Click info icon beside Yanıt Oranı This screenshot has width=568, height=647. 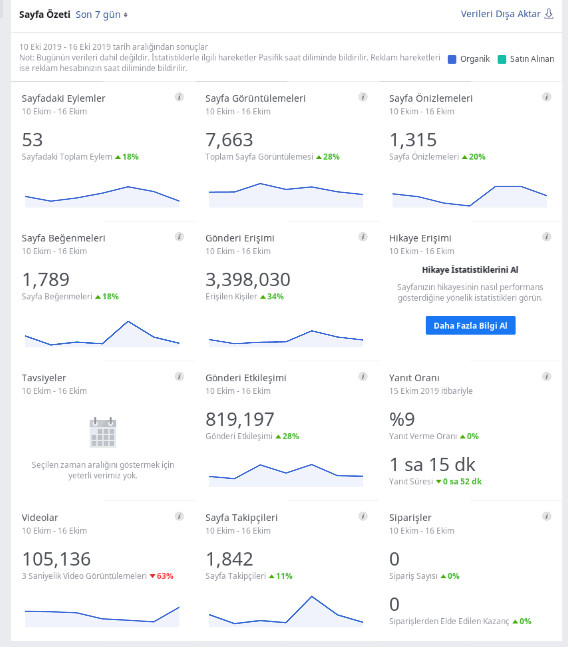click(547, 376)
